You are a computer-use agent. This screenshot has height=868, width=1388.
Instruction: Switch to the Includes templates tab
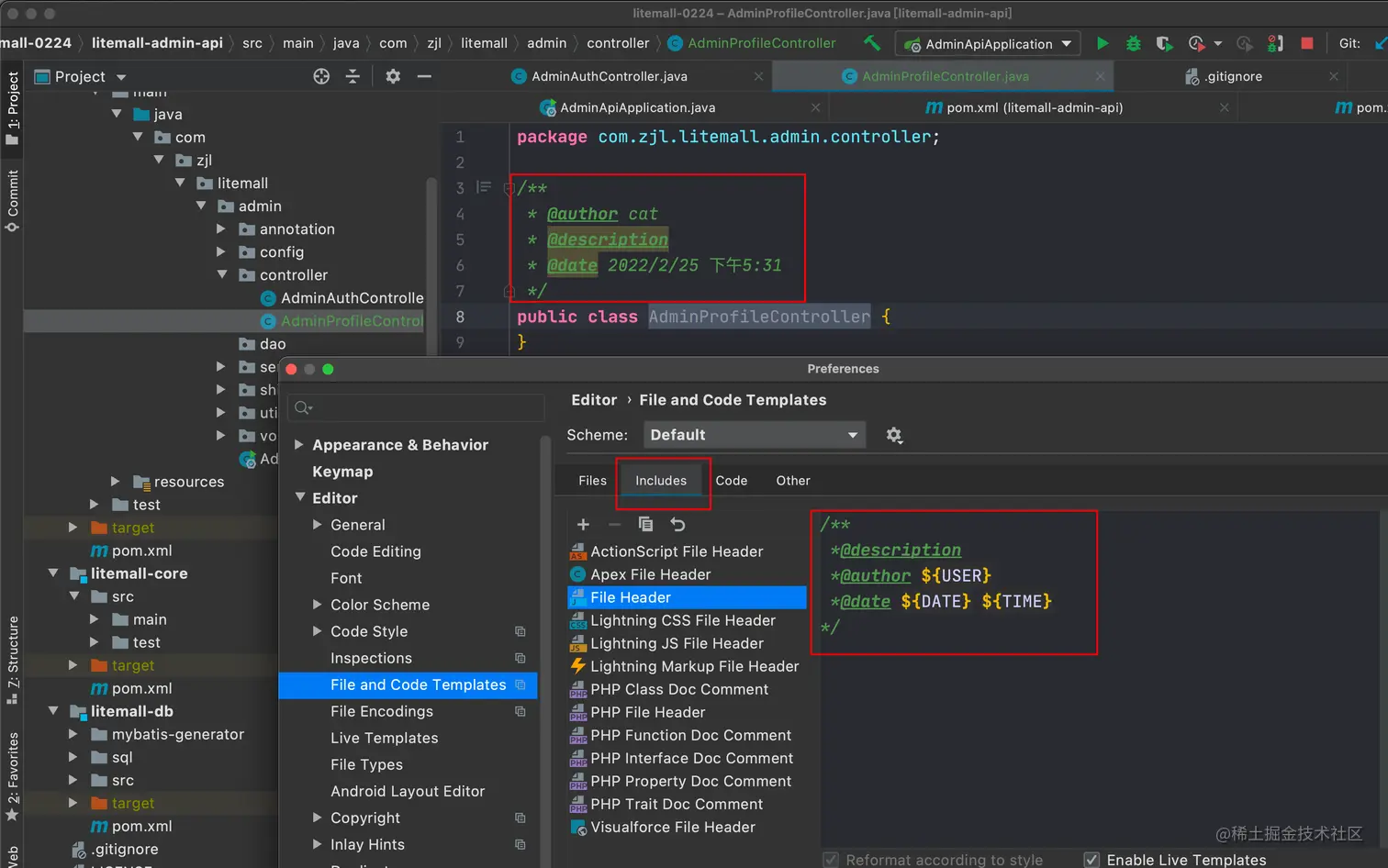click(661, 480)
